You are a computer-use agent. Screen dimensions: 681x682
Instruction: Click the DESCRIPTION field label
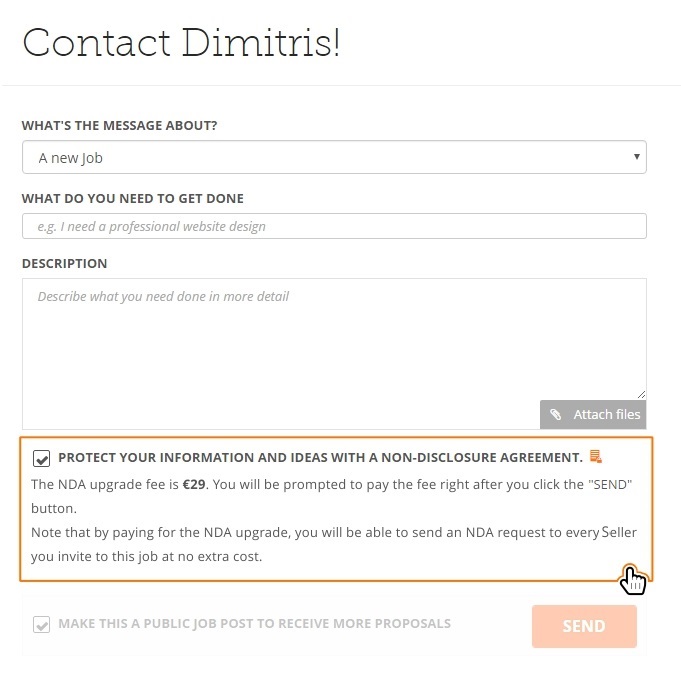(64, 264)
